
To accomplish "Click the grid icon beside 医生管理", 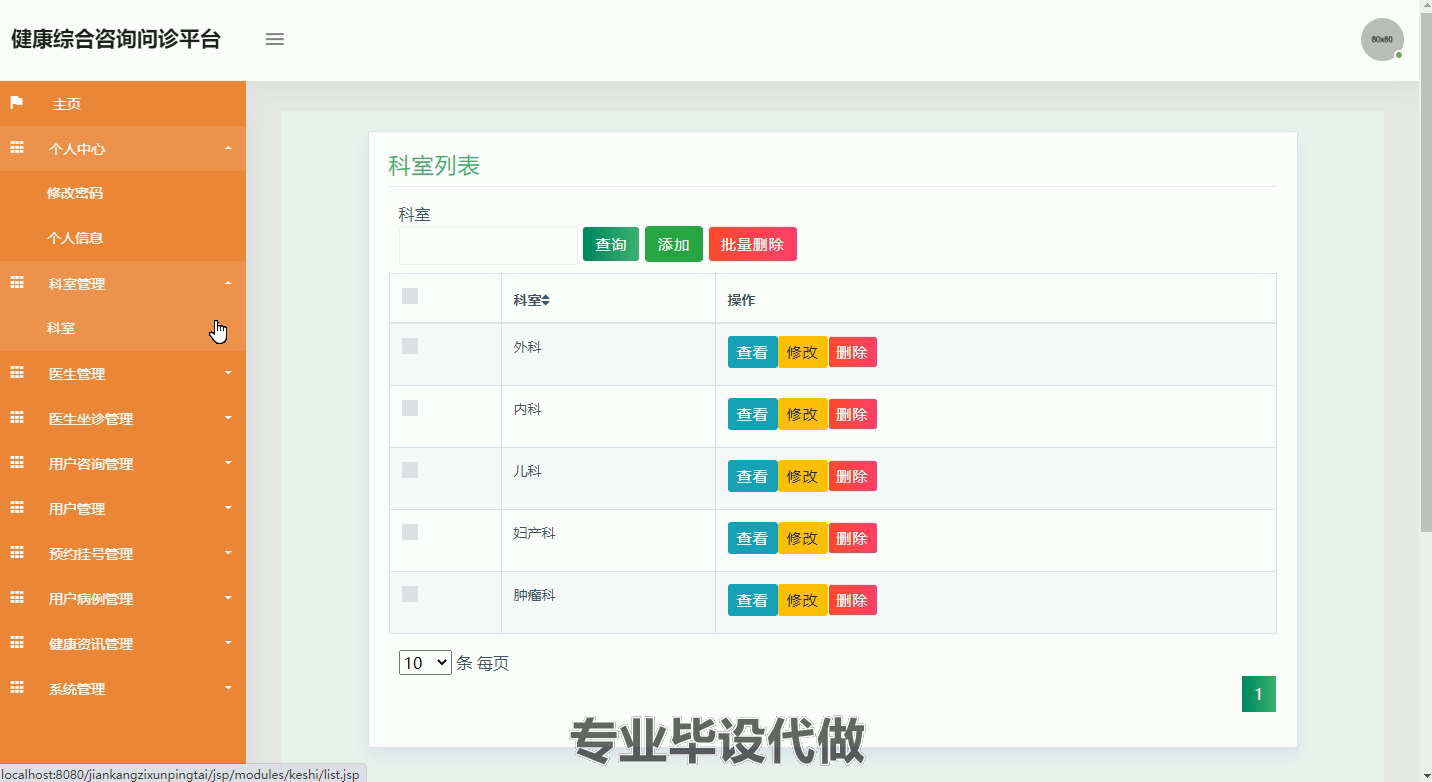I will [17, 373].
